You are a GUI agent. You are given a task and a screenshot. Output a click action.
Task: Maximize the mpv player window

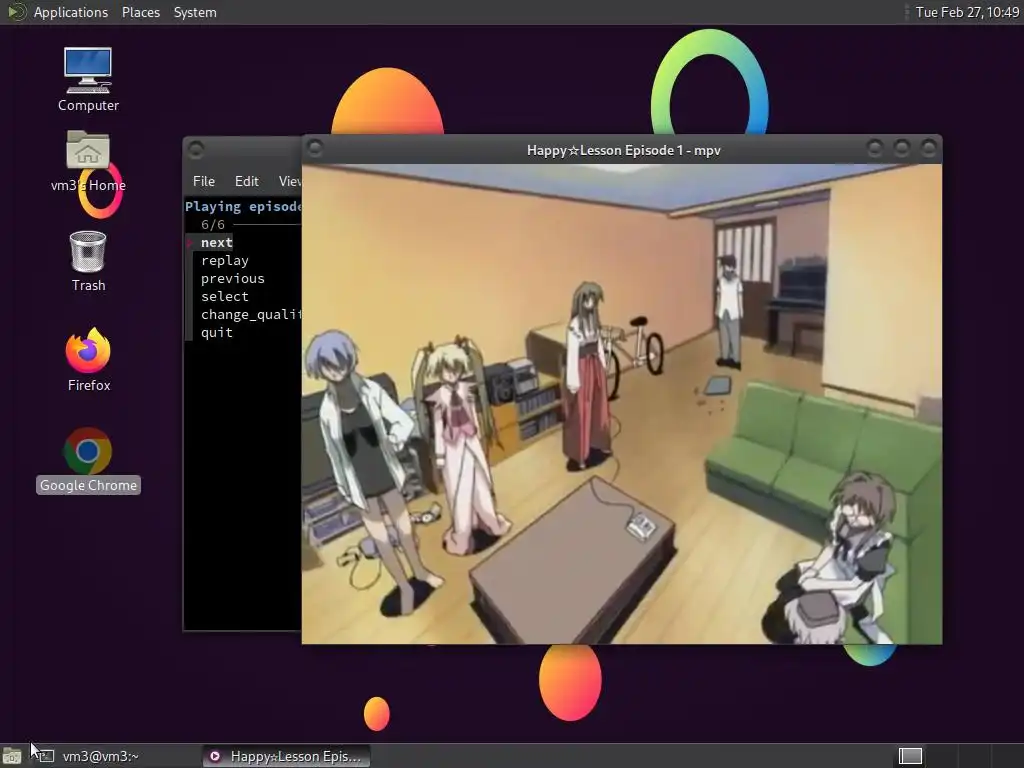click(901, 149)
